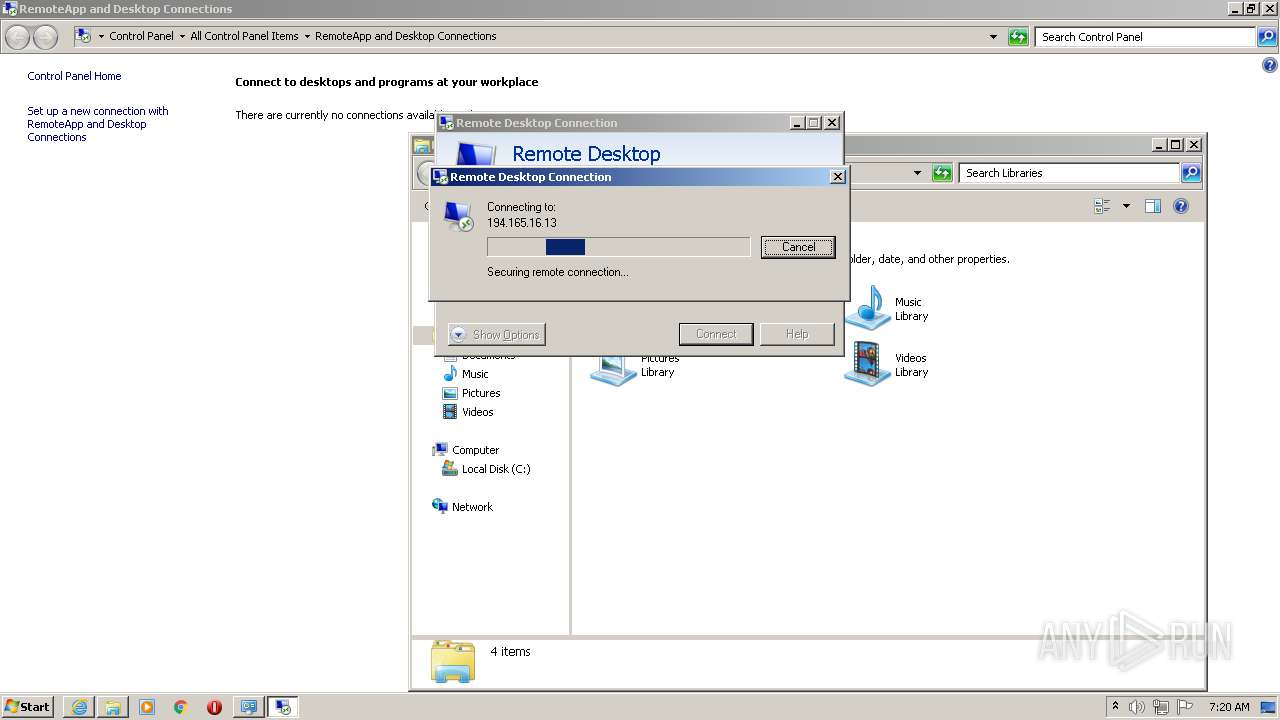Screen dimensions: 1280x720
Task: Click the Connect button in Remote Desktop window
Action: [716, 334]
